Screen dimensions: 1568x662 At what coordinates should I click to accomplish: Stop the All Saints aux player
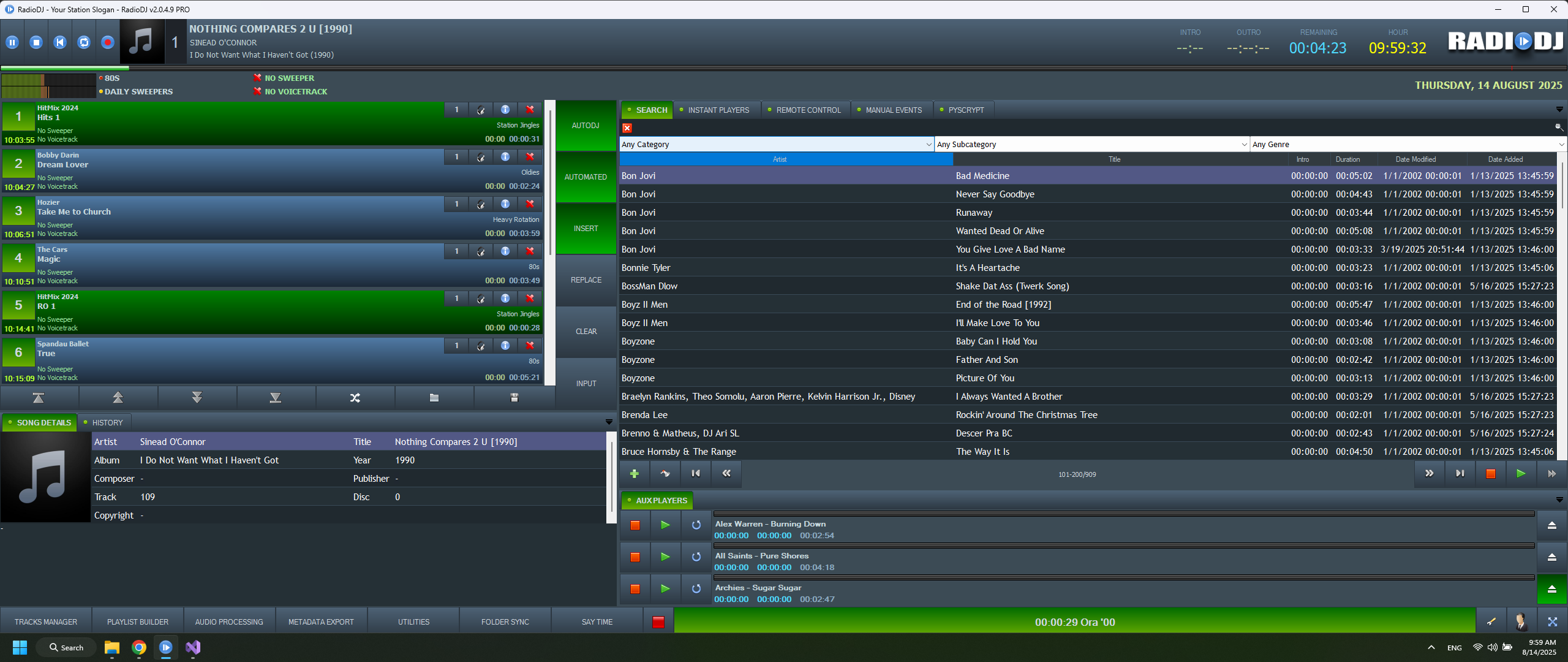coord(635,557)
